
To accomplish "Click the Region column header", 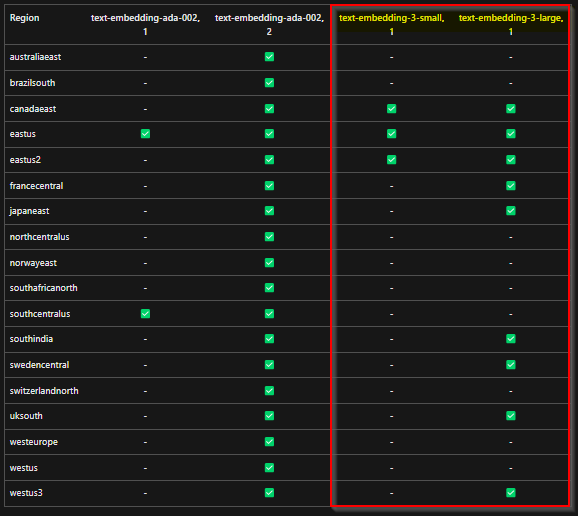I will coord(24,18).
